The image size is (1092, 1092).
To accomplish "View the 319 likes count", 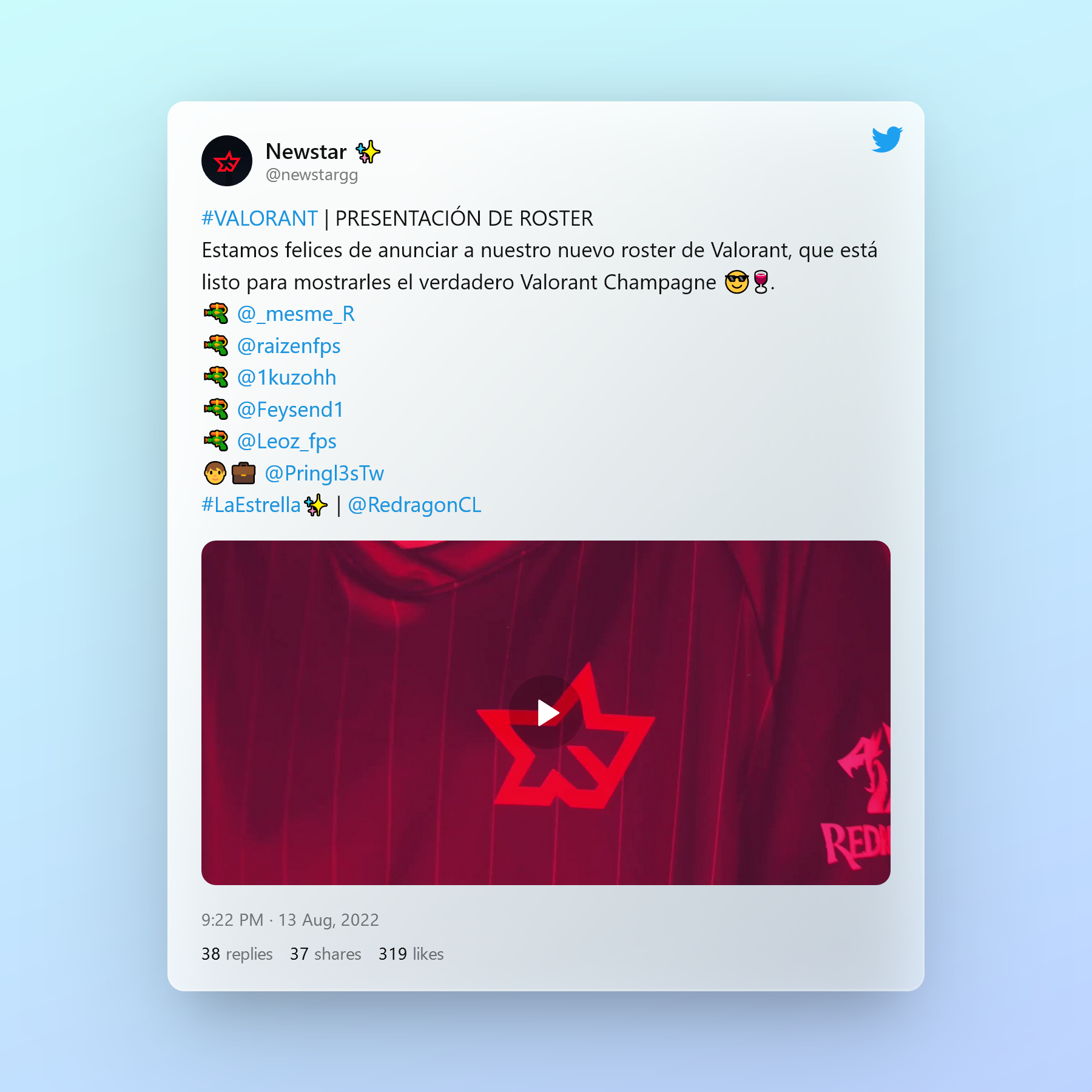I will click(411, 954).
